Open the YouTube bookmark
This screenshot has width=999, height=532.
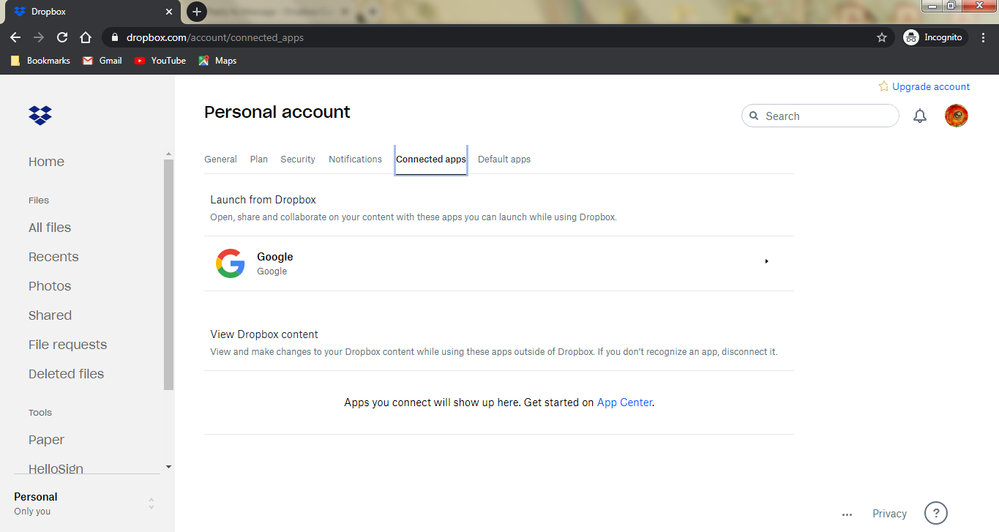[160, 61]
